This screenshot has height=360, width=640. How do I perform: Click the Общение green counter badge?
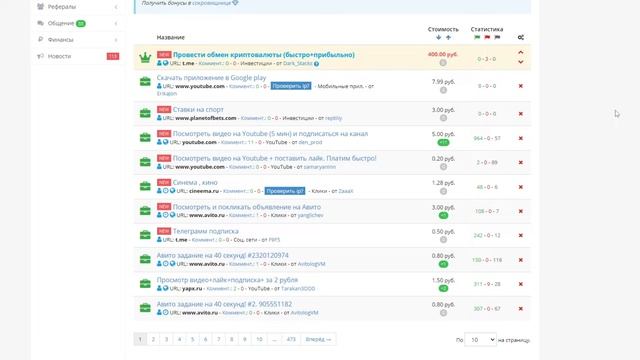(x=80, y=24)
